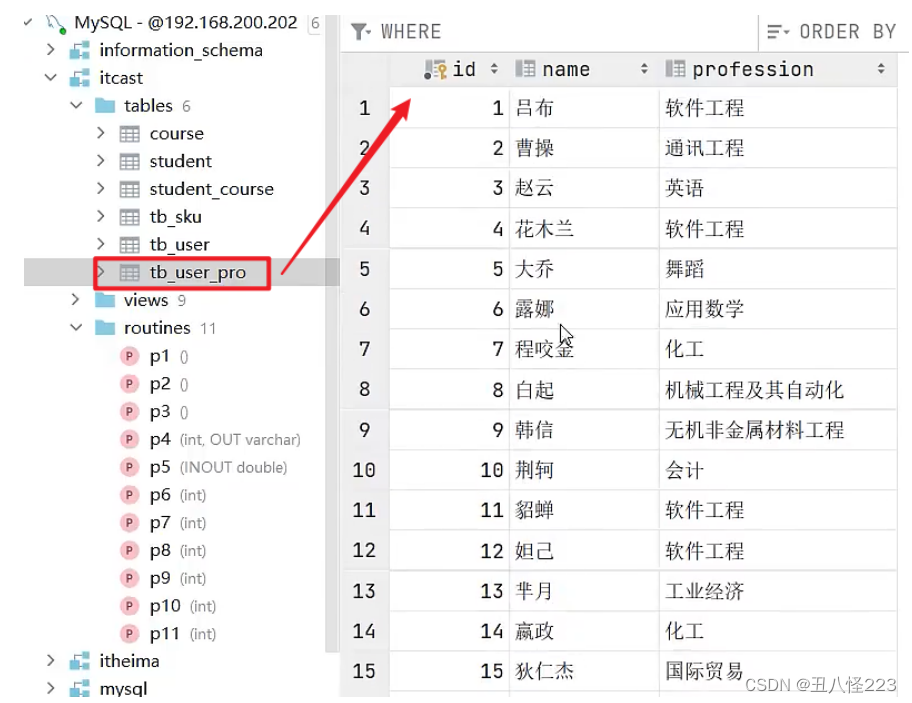Image resolution: width=912 pixels, height=703 pixels.
Task: Expand the mysql schema node
Action: (x=51, y=688)
